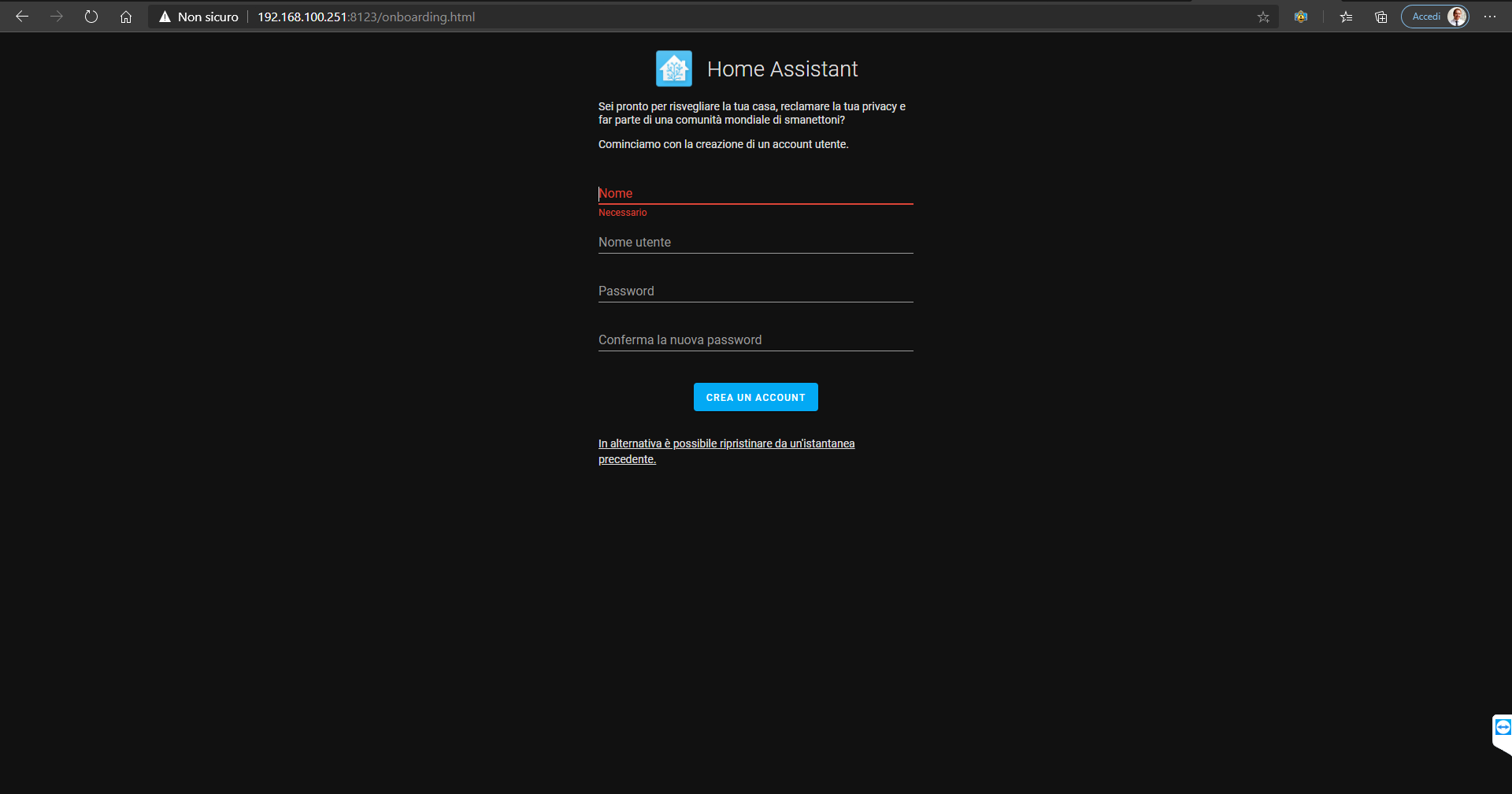Select the Password field
1512x794 pixels.
tap(756, 291)
